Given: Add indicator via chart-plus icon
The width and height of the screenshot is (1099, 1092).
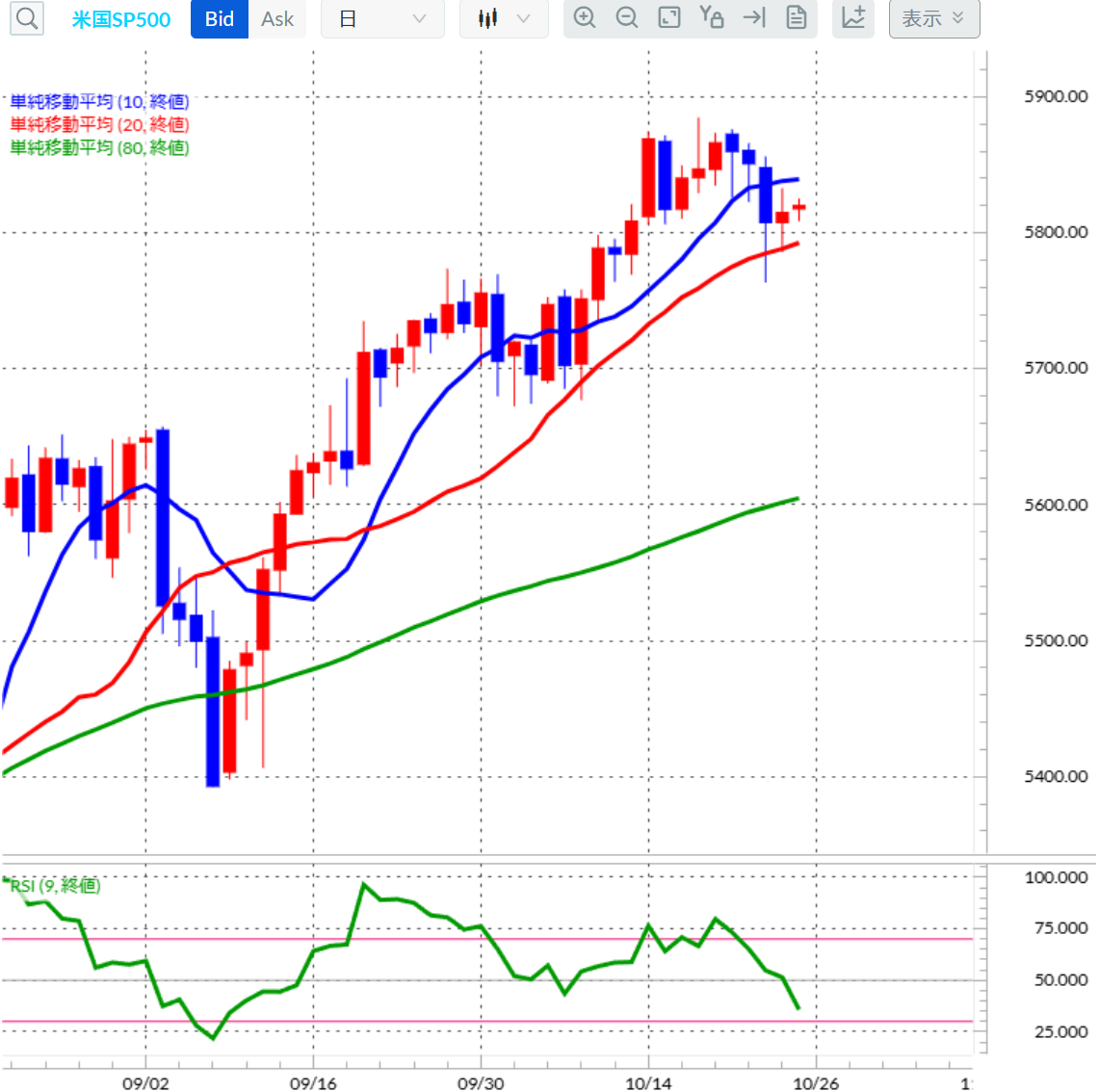Looking at the screenshot, I should 853,18.
